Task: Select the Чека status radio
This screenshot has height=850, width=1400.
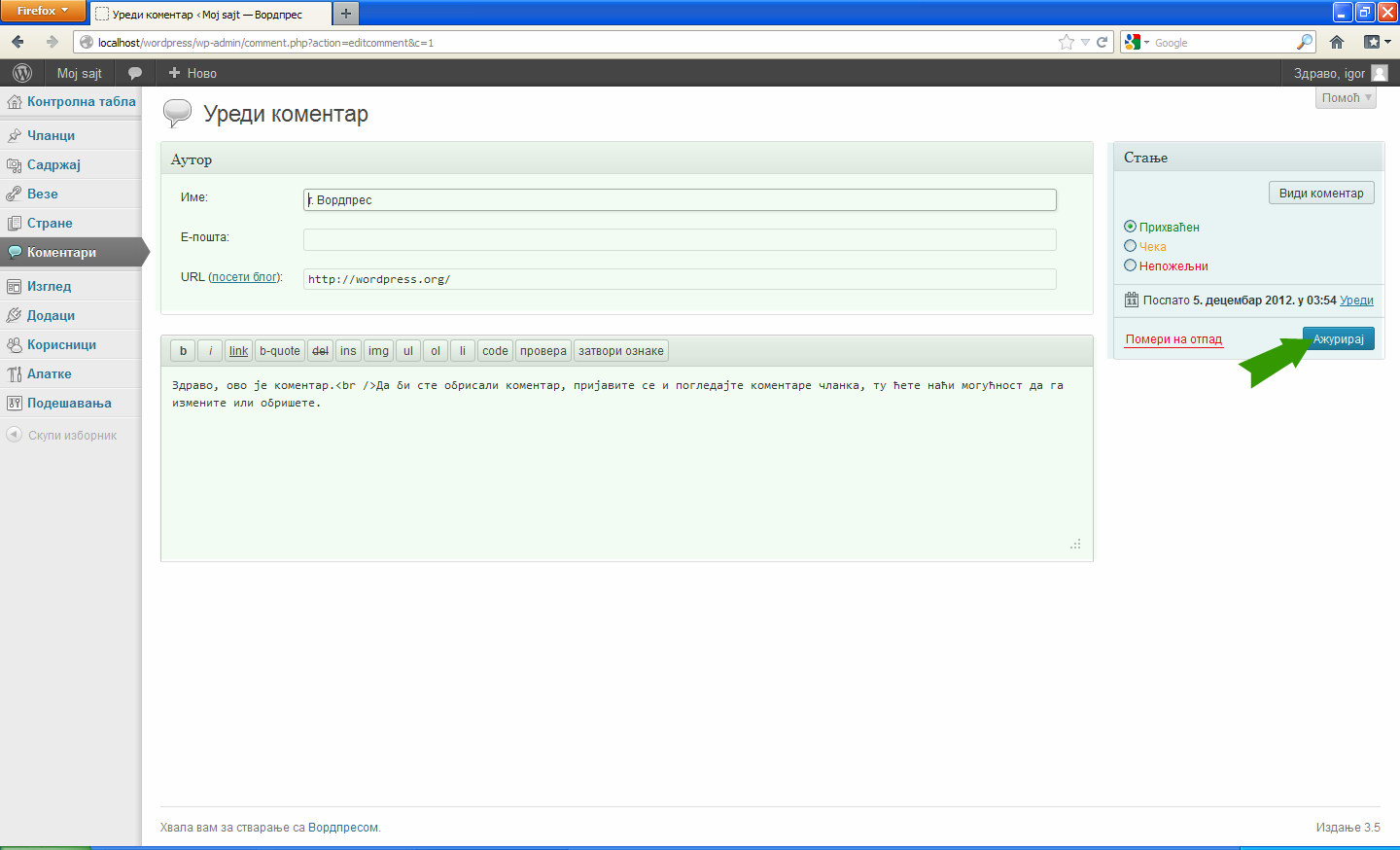Action: pyautogui.click(x=1130, y=246)
